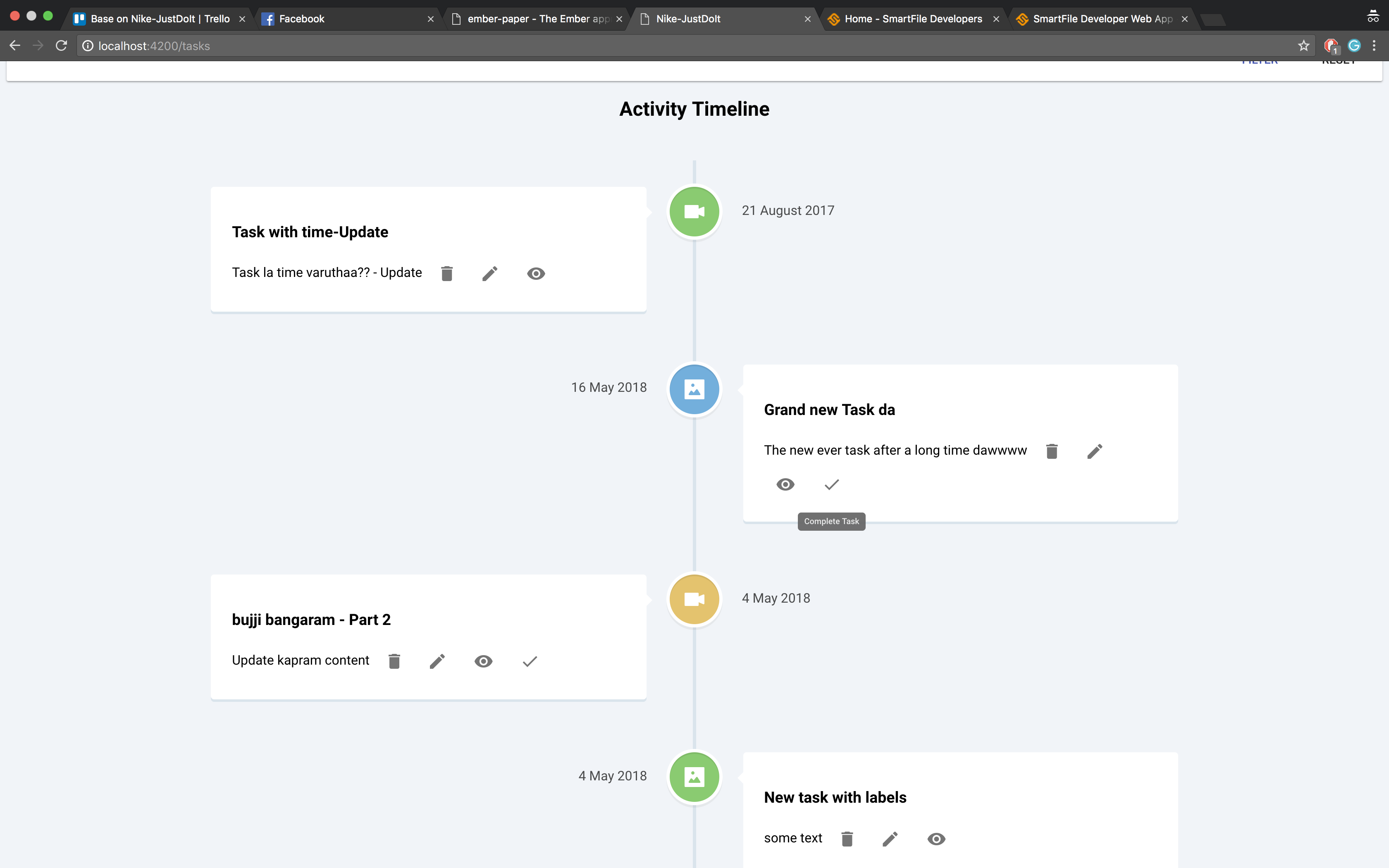1389x868 pixels.
Task: View the 'Task with time-Update' task with the eye icon
Action: tap(535, 274)
